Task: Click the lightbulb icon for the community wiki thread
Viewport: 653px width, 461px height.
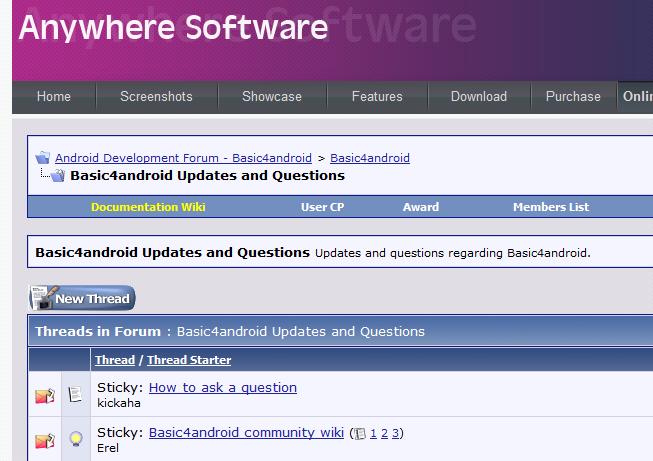Action: [x=76, y=439]
